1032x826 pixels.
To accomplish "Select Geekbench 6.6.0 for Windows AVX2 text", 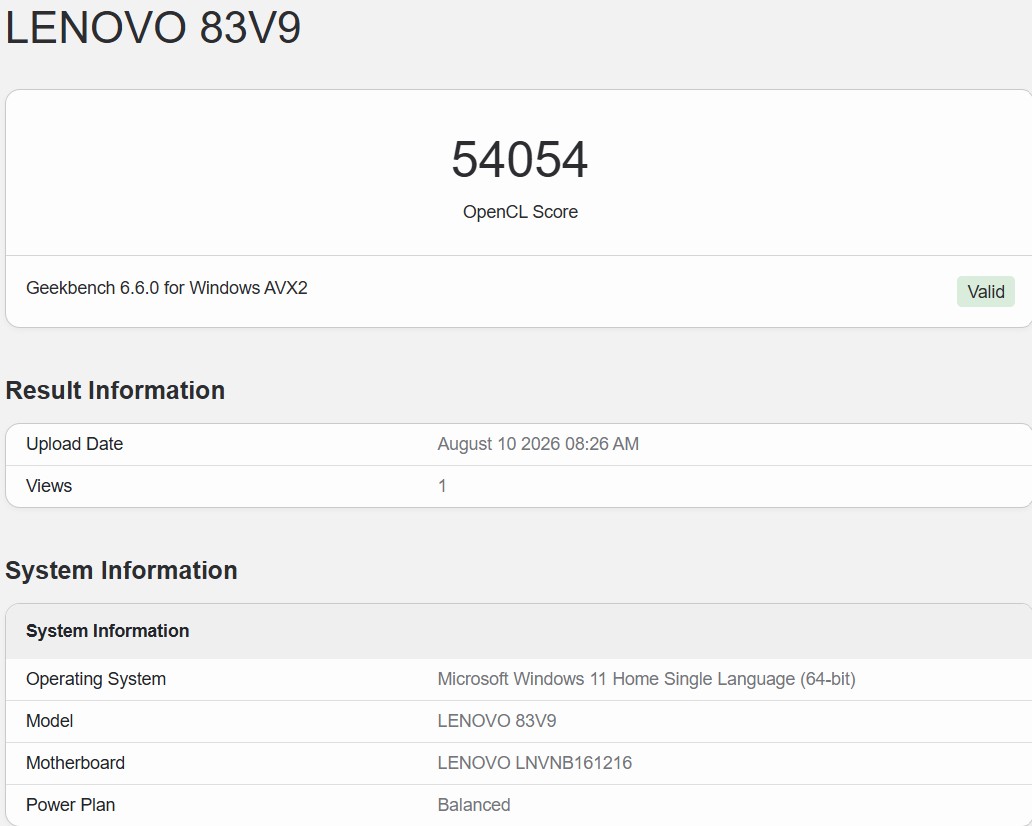I will click(x=167, y=288).
